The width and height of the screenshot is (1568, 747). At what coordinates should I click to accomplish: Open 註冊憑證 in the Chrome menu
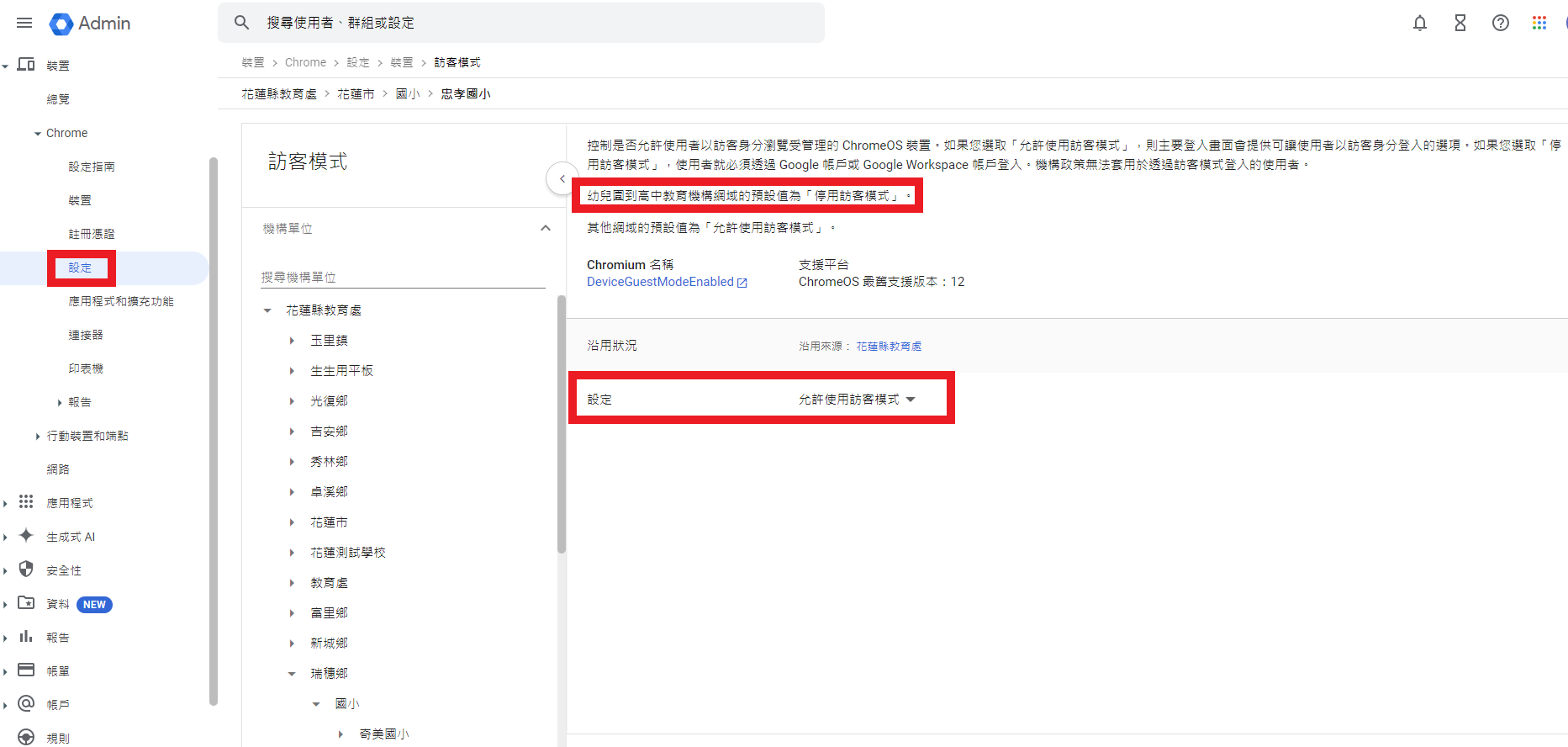tap(92, 234)
